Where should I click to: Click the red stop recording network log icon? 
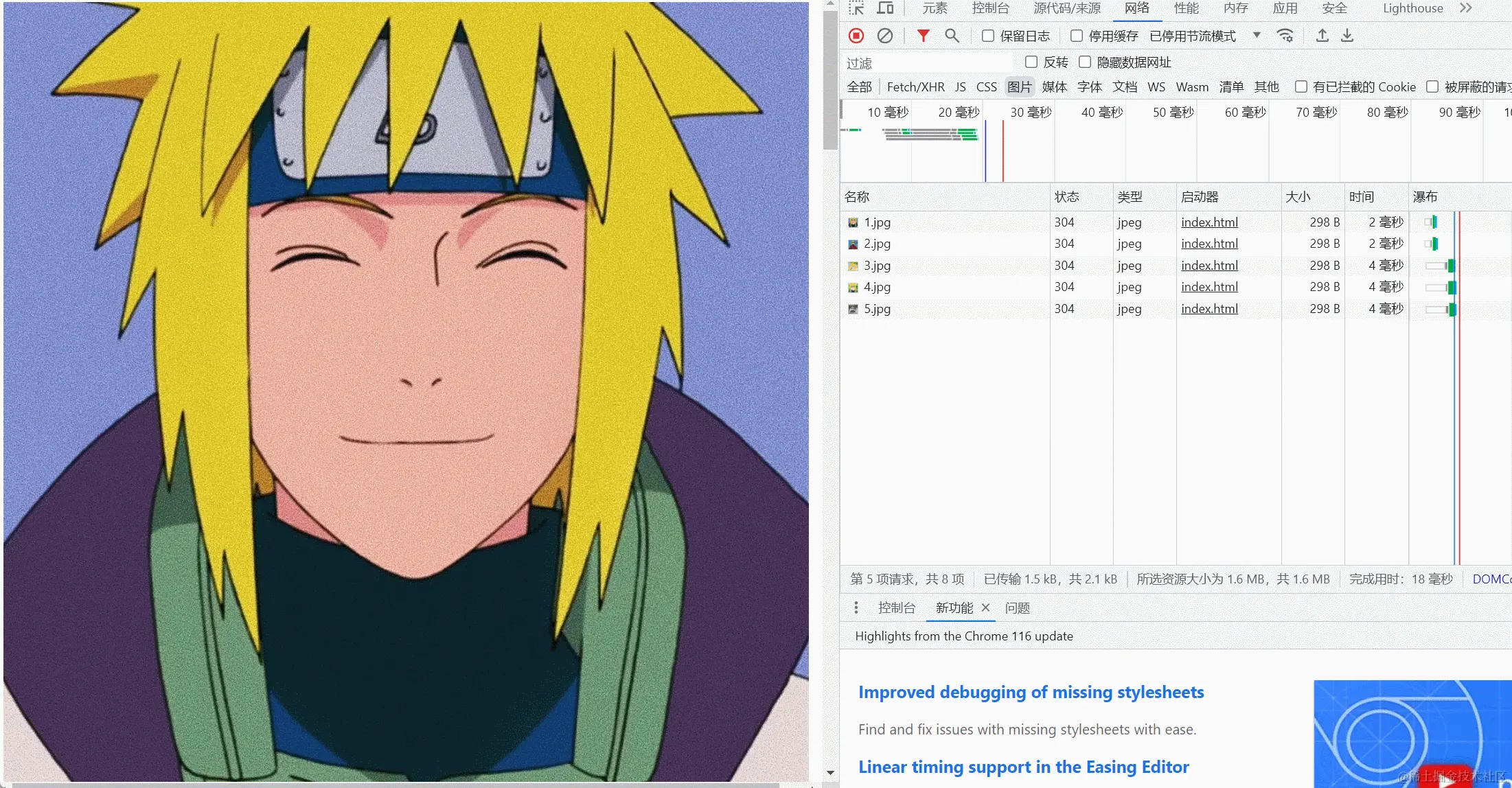tap(856, 36)
